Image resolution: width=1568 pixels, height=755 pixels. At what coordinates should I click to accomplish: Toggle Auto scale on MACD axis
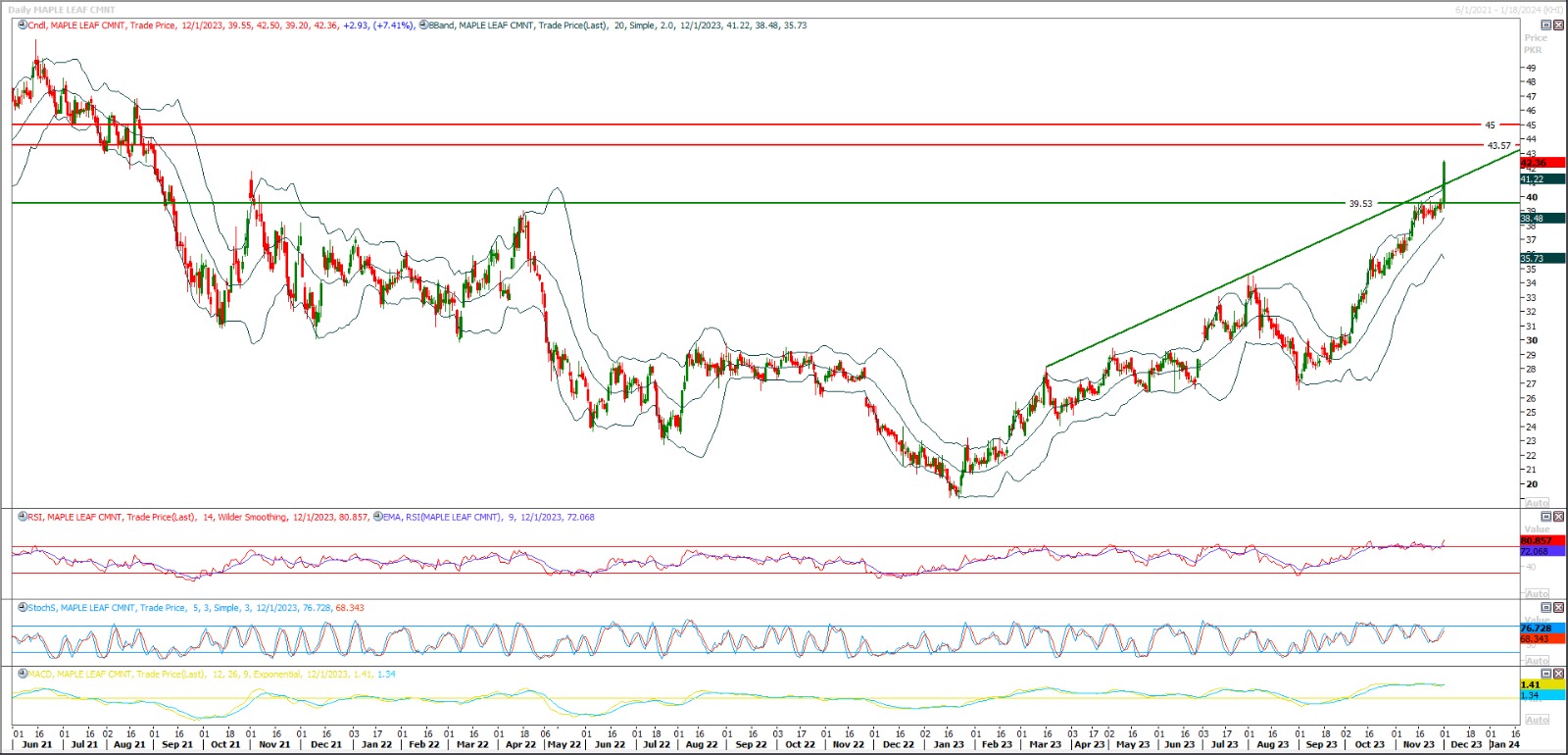coord(1537,720)
